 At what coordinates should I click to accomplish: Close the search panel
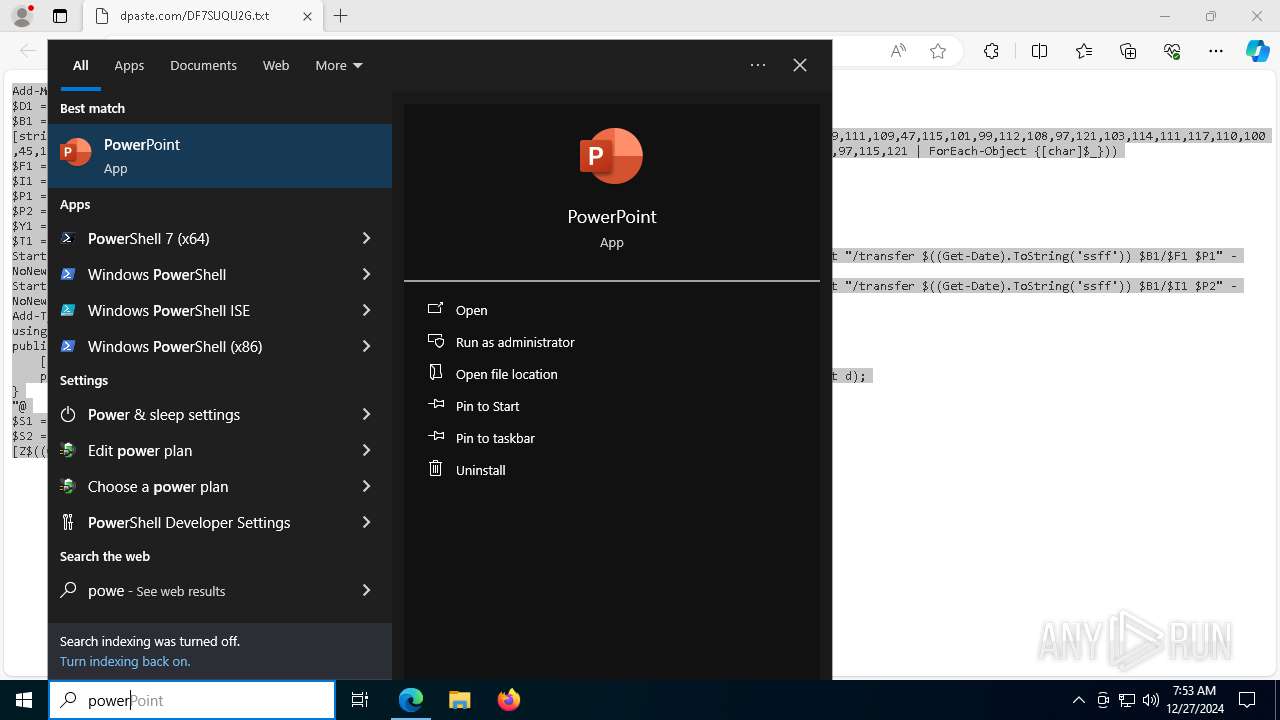[800, 65]
